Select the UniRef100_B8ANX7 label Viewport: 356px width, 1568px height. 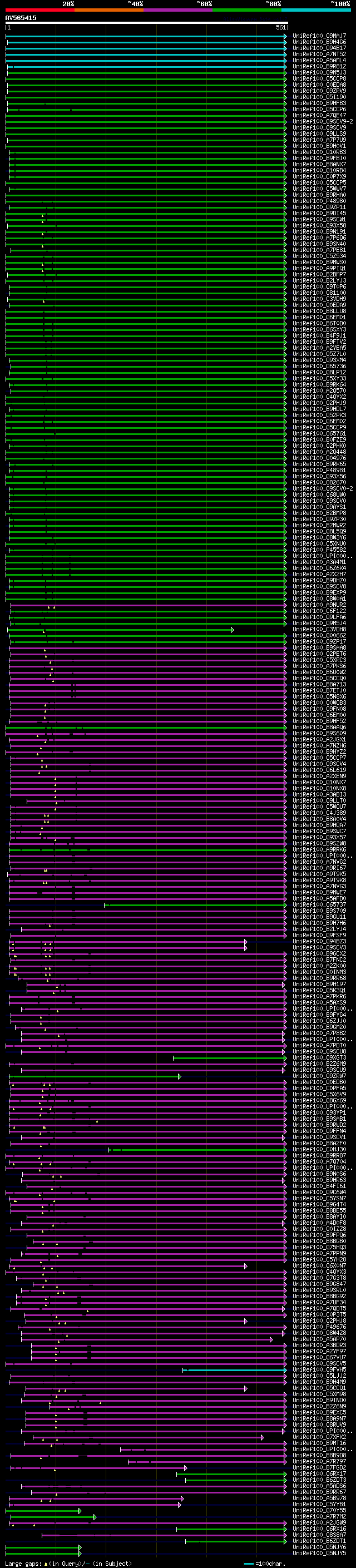[x=319, y=164]
